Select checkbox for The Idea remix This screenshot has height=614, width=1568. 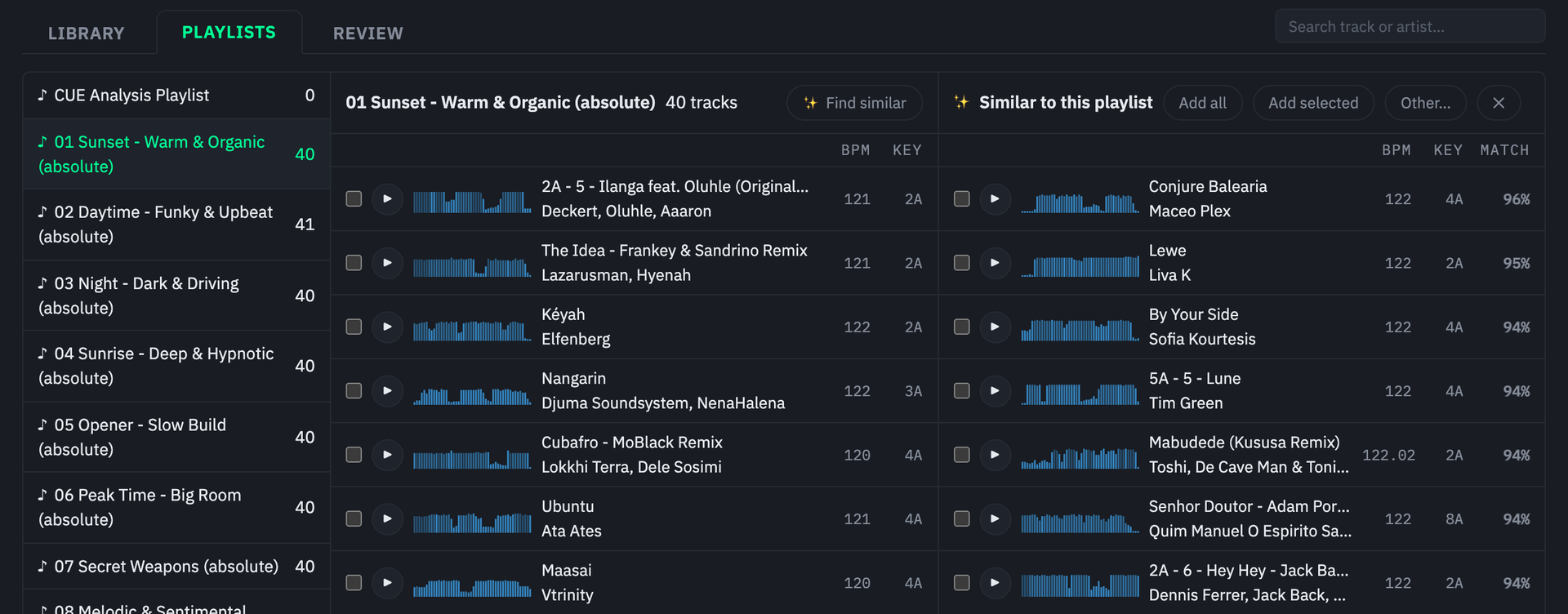(x=354, y=263)
